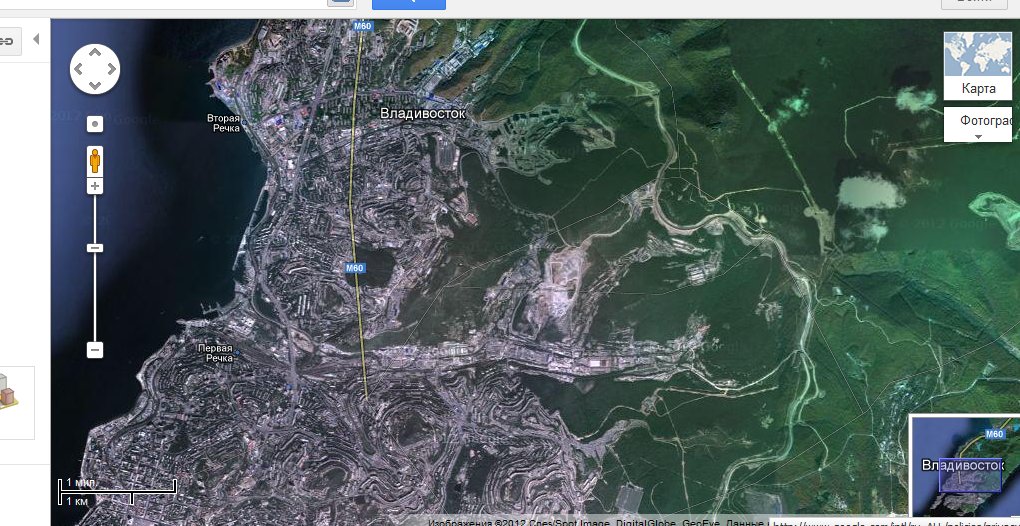Collapse the left side panel arrow
Screen dimensions: 1020x526
pos(36,39)
